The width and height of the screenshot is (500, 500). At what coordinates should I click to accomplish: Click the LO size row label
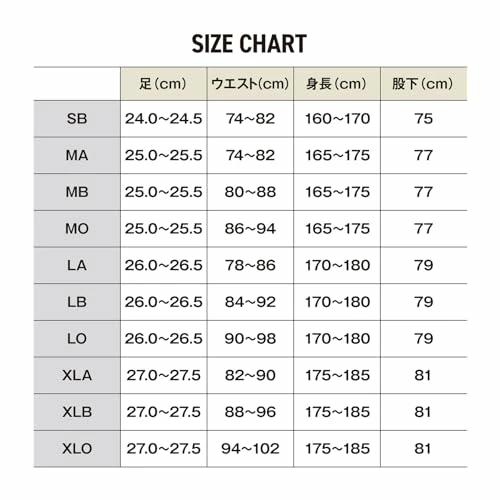coord(77,339)
